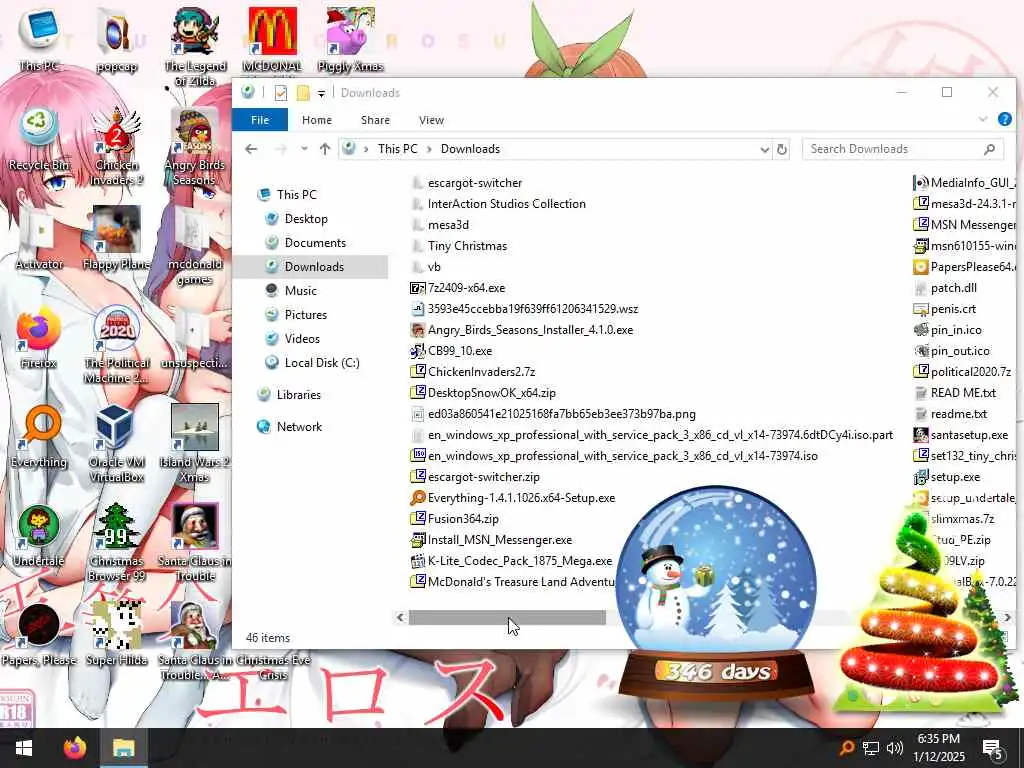1024x768 pixels.
Task: Open the Firefox desktop shortcut
Action: tap(39, 337)
